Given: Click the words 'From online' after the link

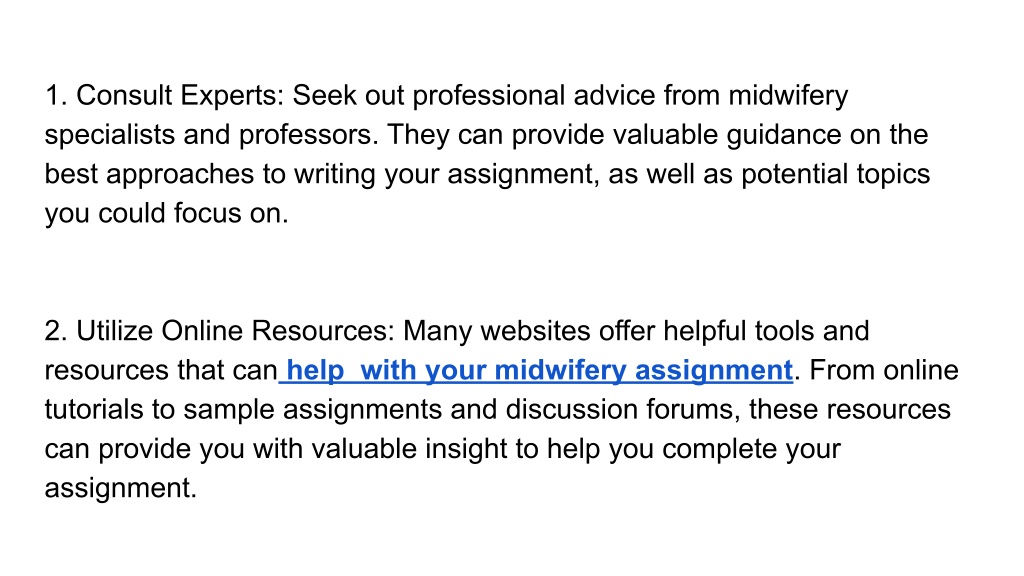Looking at the screenshot, I should pyautogui.click(x=884, y=370).
